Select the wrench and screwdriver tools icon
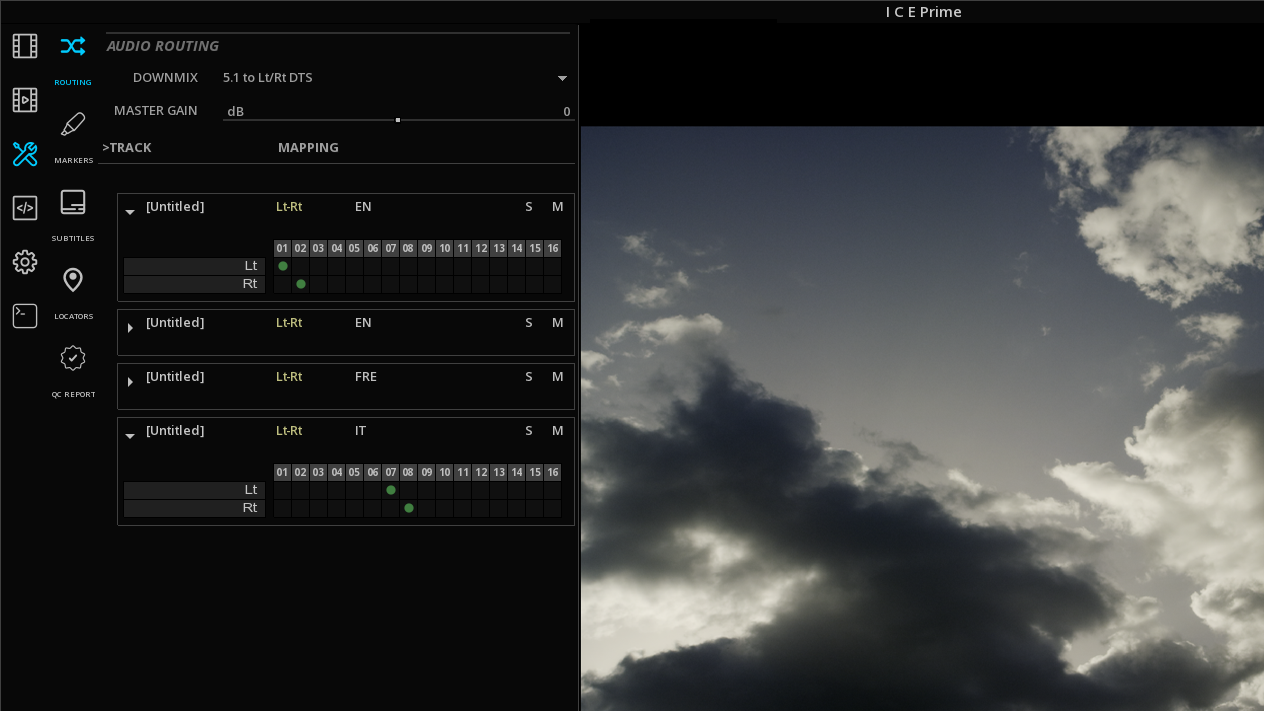 point(25,154)
